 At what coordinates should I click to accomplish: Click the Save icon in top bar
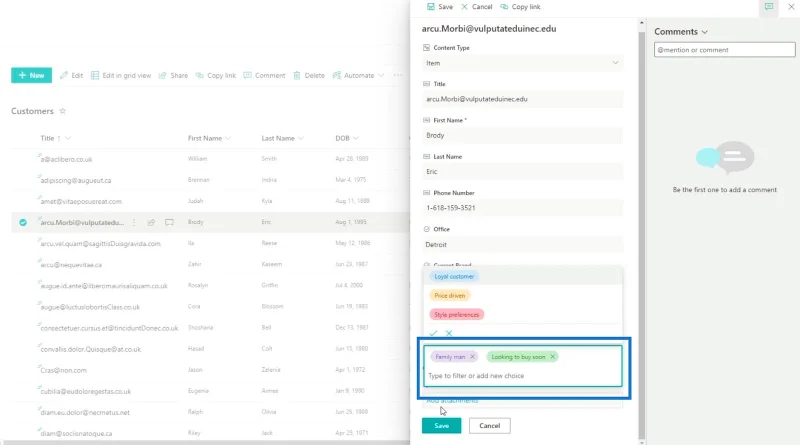(431, 7)
